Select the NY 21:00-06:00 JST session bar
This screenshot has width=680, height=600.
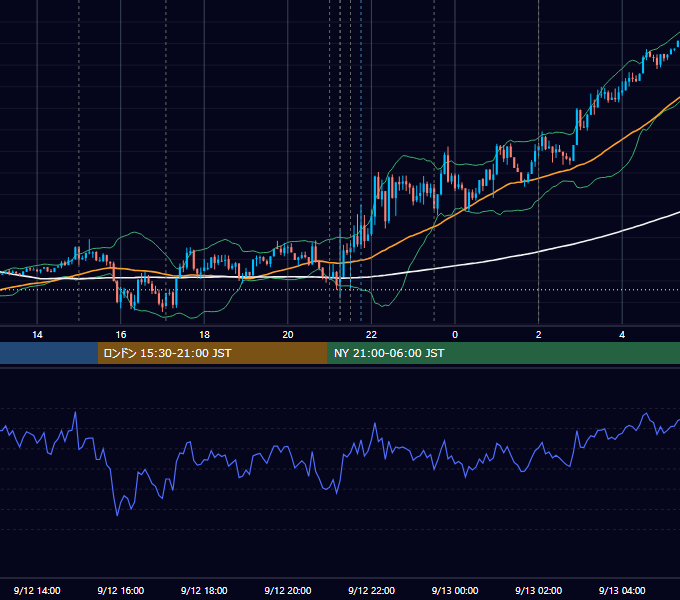503,353
